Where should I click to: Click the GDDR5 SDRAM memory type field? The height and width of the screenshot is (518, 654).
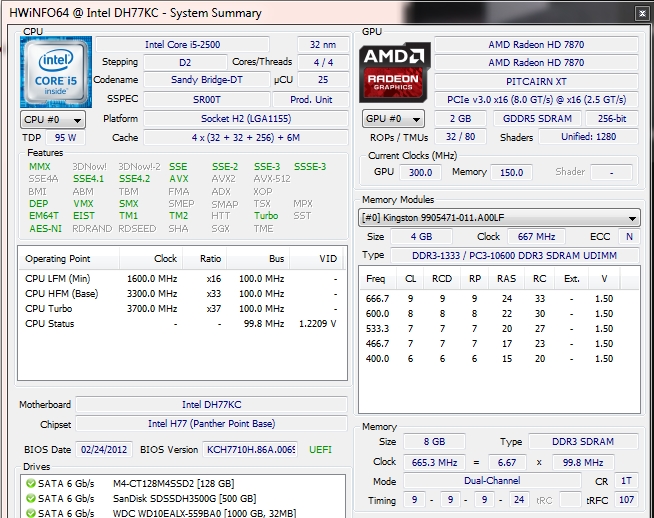537,118
